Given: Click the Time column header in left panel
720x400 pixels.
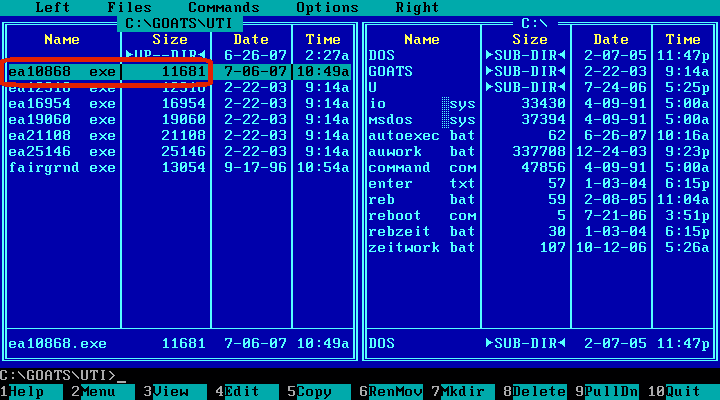Looking at the screenshot, I should (x=323, y=39).
